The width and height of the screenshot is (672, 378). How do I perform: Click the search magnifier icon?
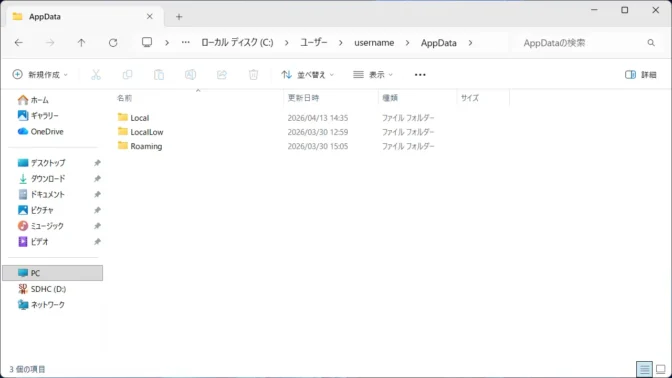[x=651, y=42]
